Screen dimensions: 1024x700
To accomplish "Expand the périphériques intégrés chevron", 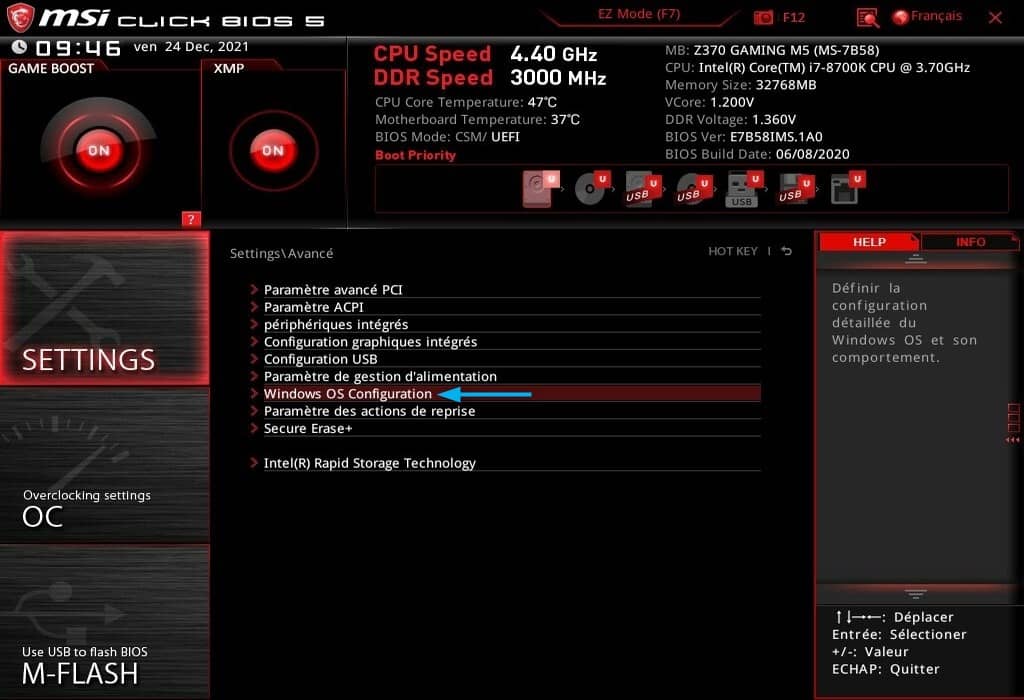I will [254, 323].
